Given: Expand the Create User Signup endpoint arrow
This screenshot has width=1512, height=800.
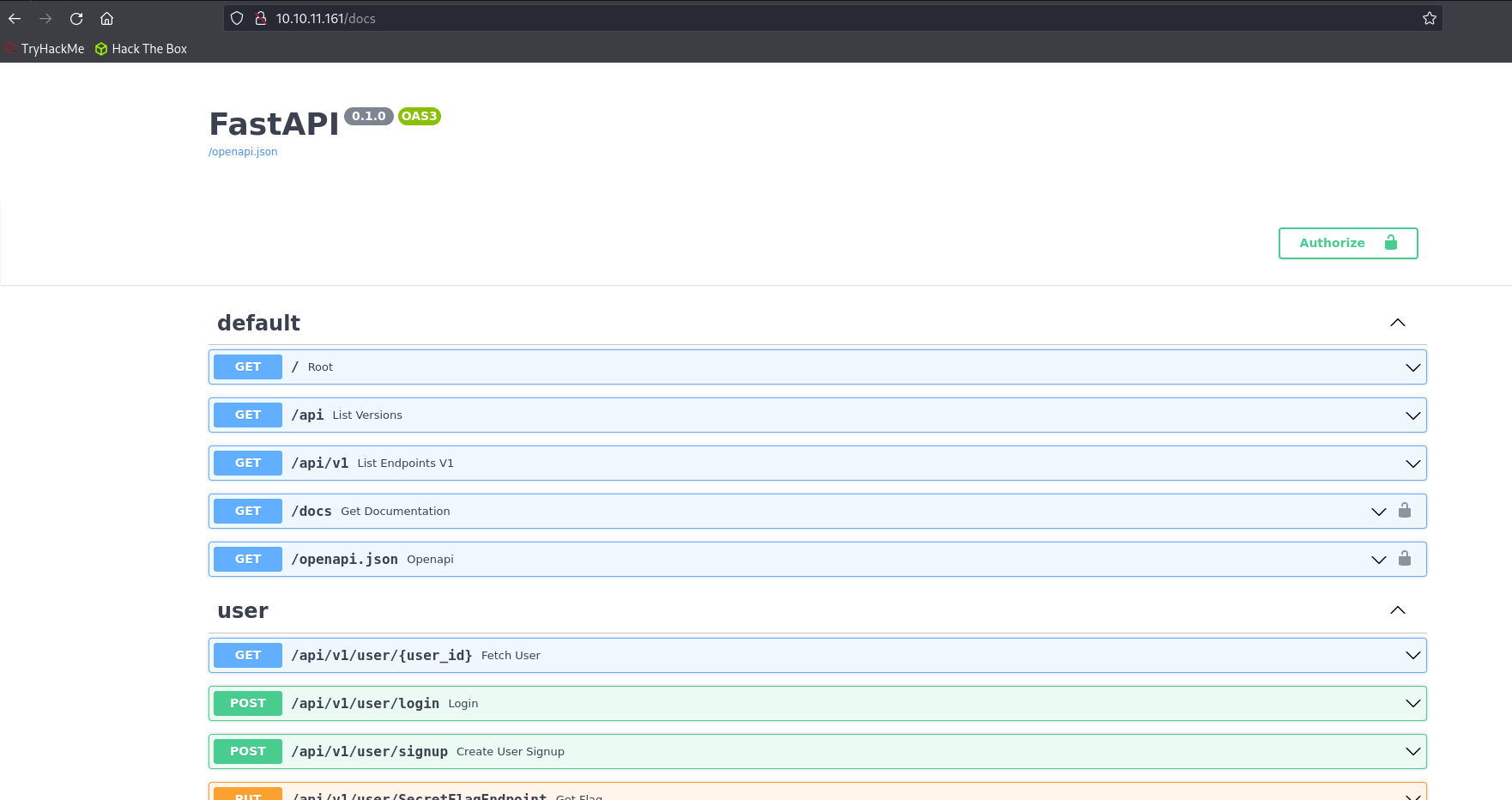Looking at the screenshot, I should point(1413,752).
